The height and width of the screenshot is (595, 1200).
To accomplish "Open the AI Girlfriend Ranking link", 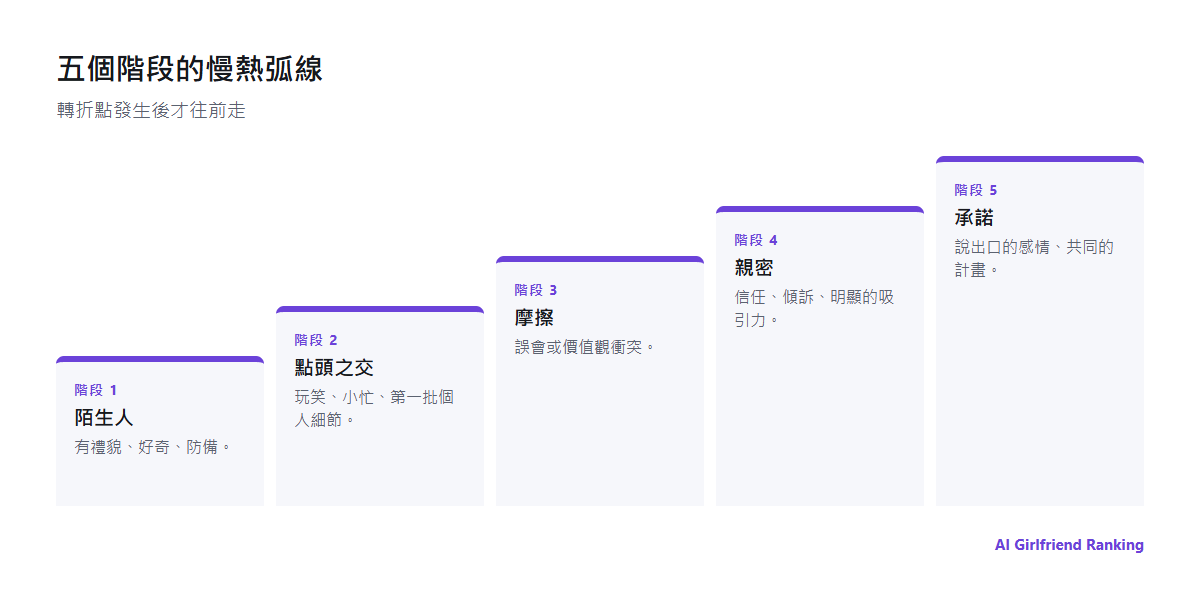I will tap(1069, 545).
